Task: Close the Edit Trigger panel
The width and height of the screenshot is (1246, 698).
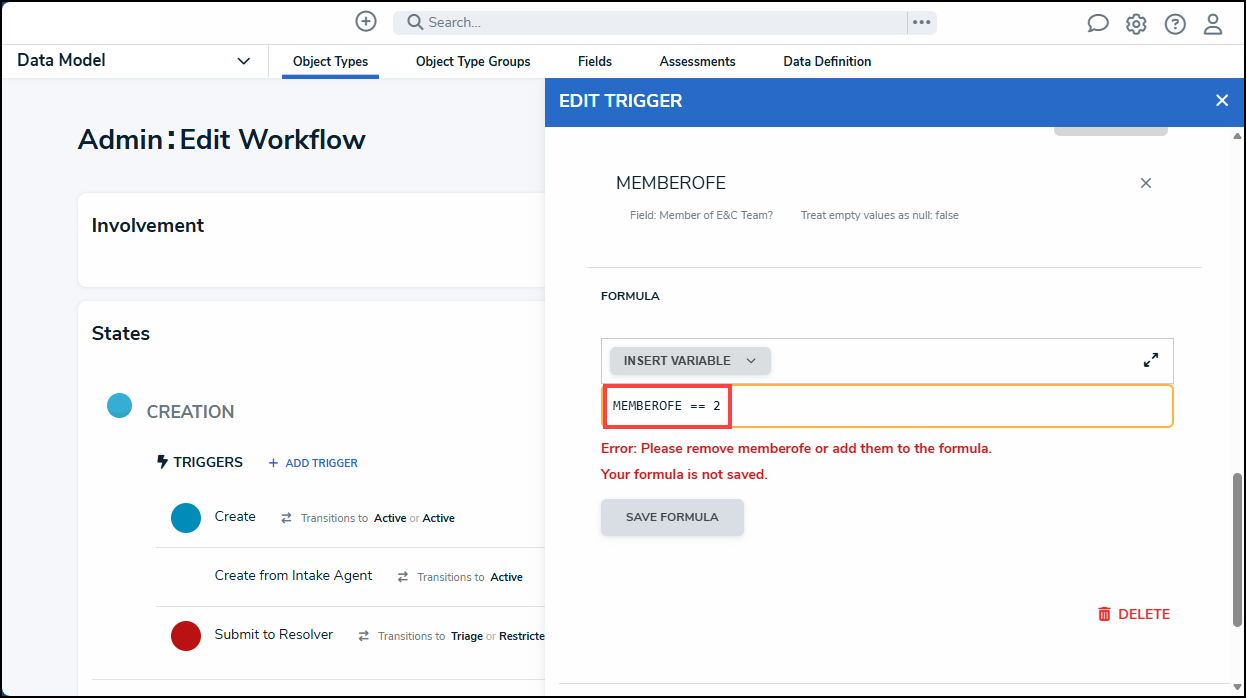Action: tap(1221, 101)
